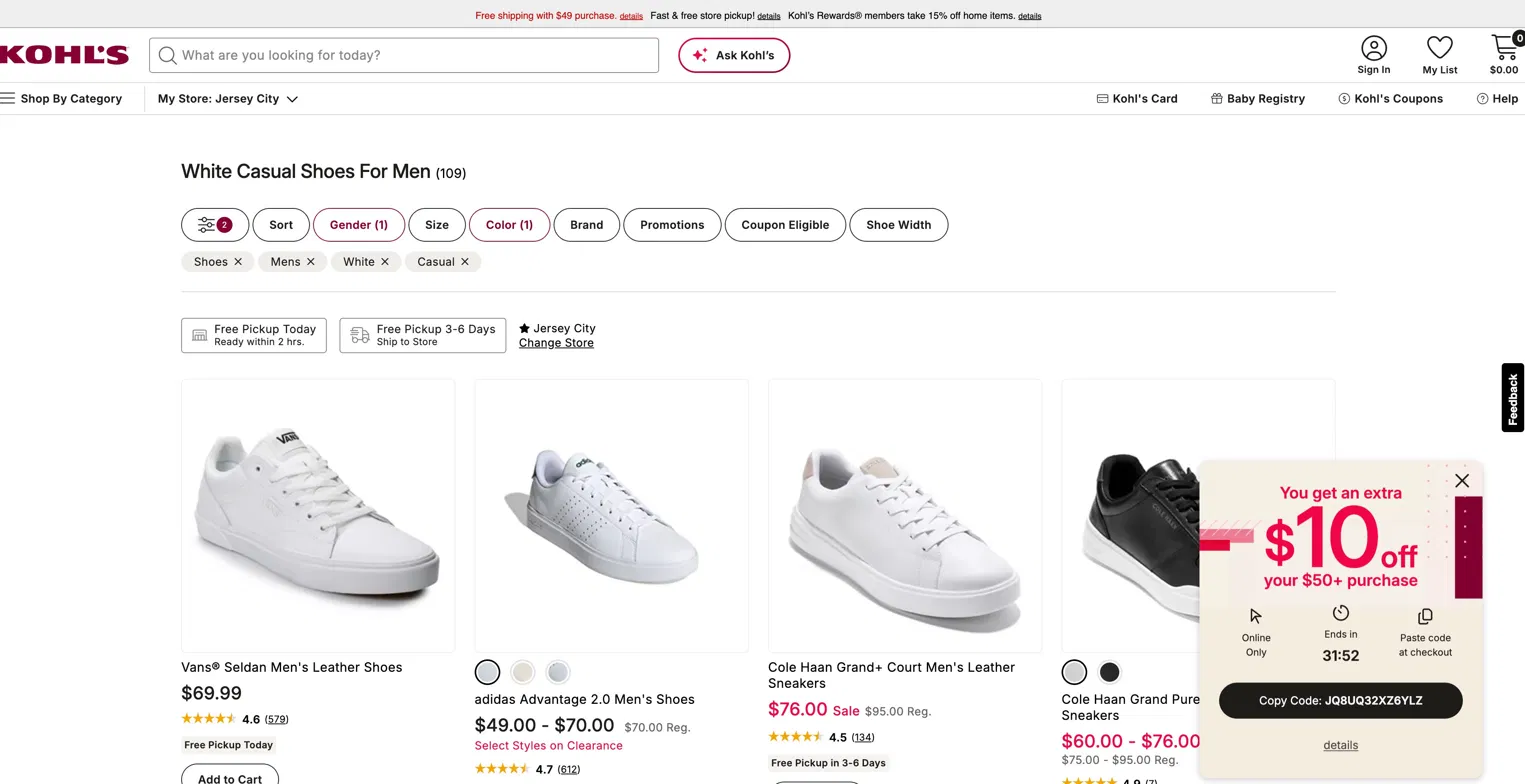
Task: Click the Kohl's logo
Action: click(64, 55)
